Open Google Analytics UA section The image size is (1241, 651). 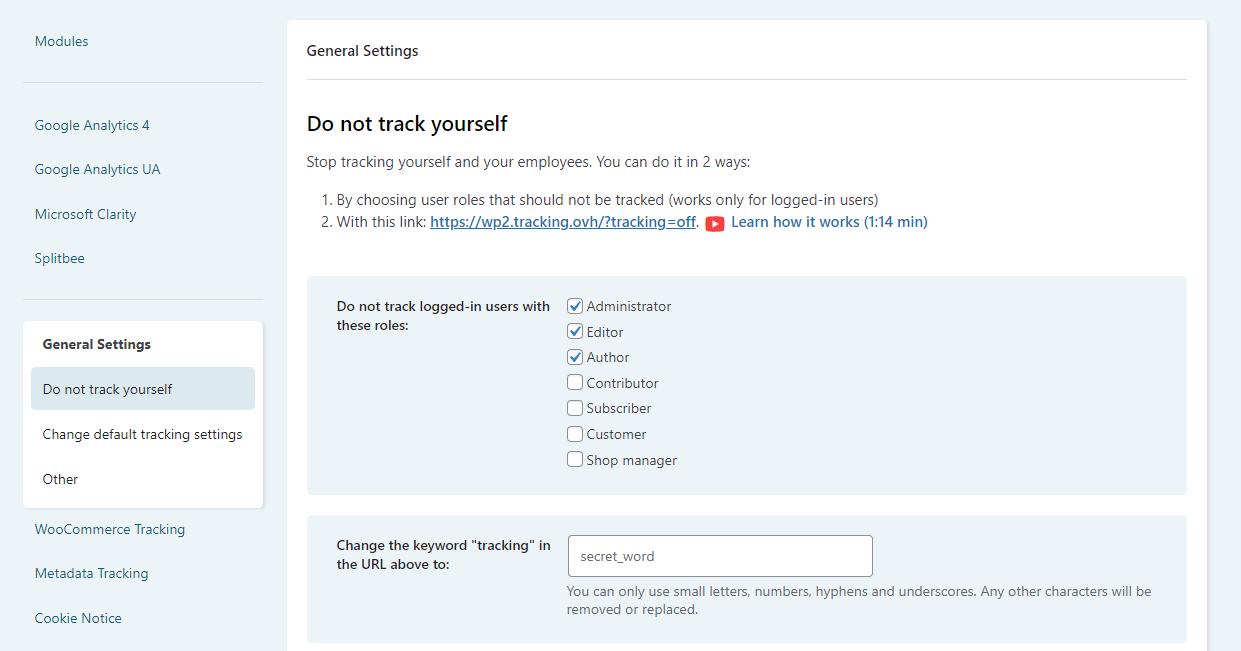click(x=97, y=169)
